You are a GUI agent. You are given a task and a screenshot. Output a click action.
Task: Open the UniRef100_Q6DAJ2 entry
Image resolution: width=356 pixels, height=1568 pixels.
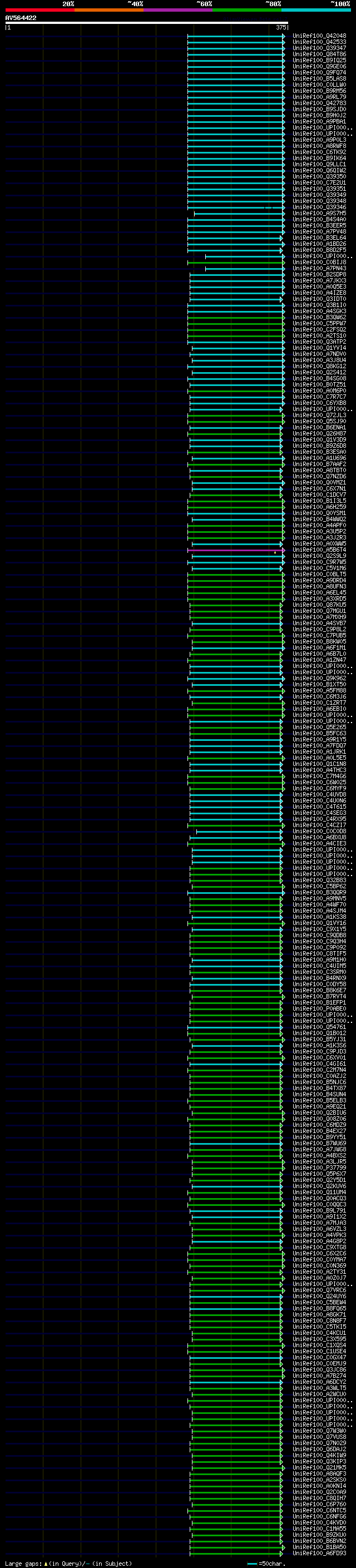[x=319, y=1450]
